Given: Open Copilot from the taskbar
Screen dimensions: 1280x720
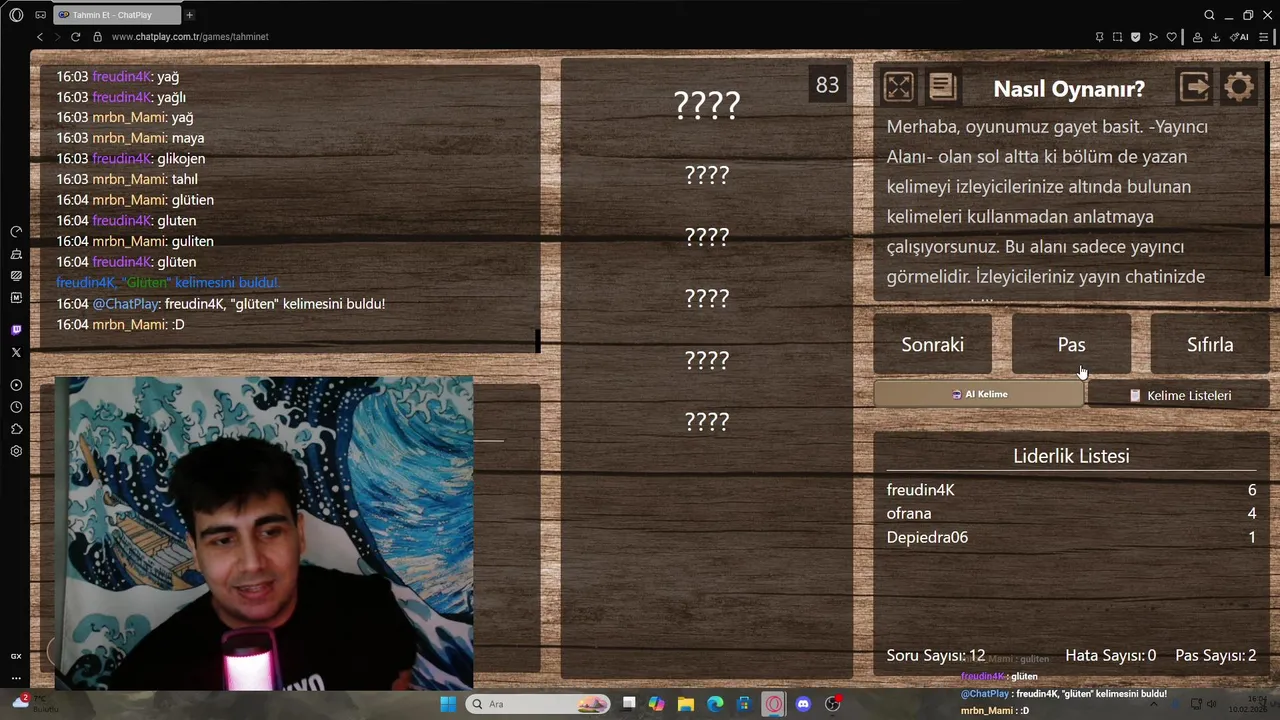Looking at the screenshot, I should [656, 704].
